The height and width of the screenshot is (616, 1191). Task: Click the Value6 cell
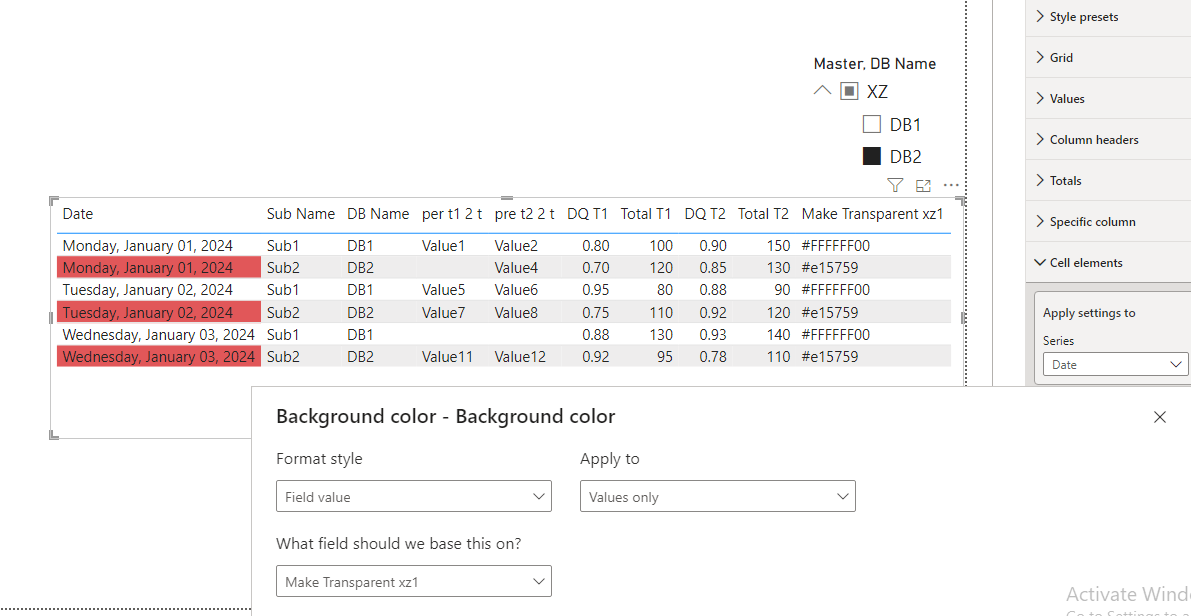point(516,289)
